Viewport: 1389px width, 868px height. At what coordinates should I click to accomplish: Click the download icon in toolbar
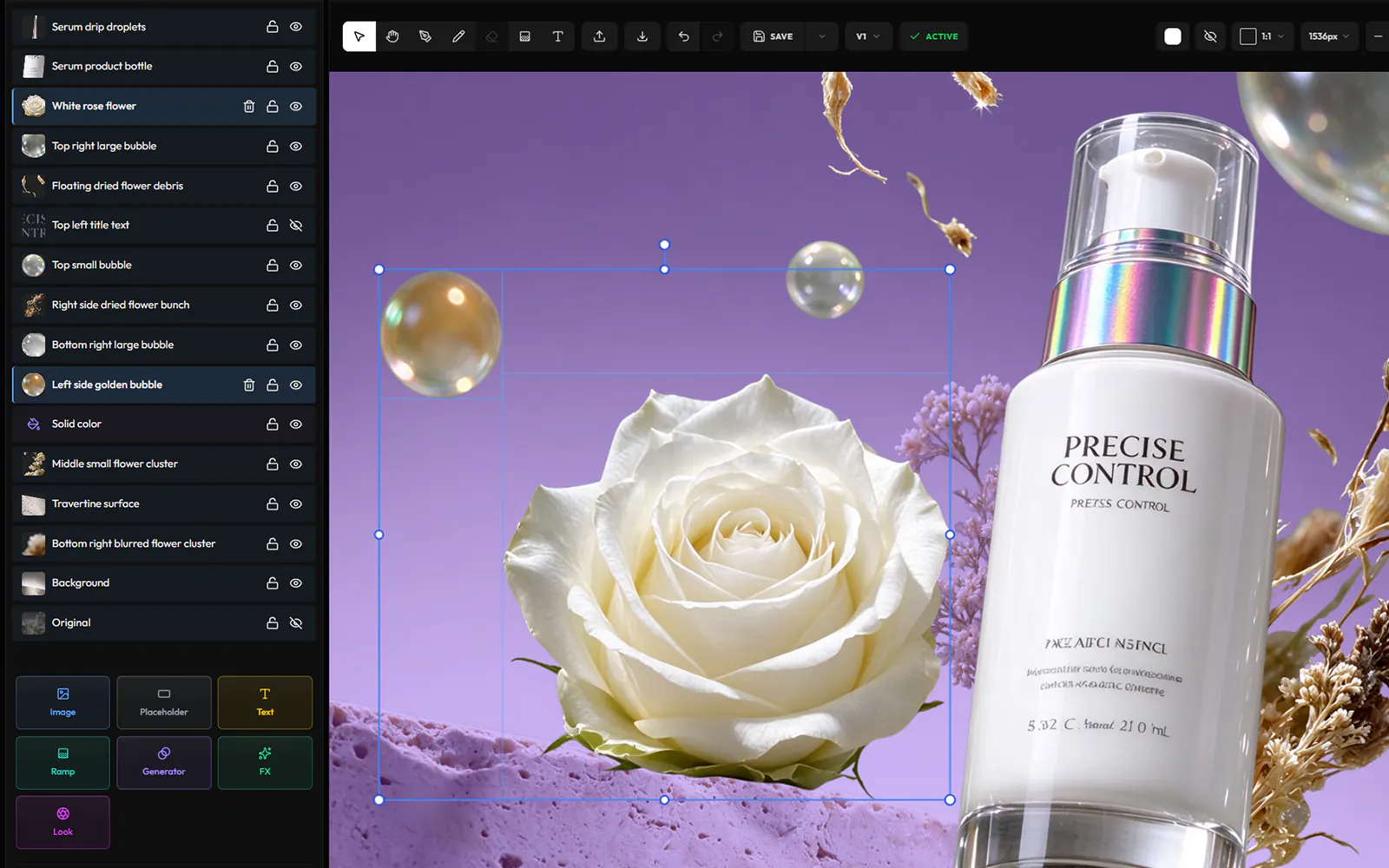click(x=642, y=36)
